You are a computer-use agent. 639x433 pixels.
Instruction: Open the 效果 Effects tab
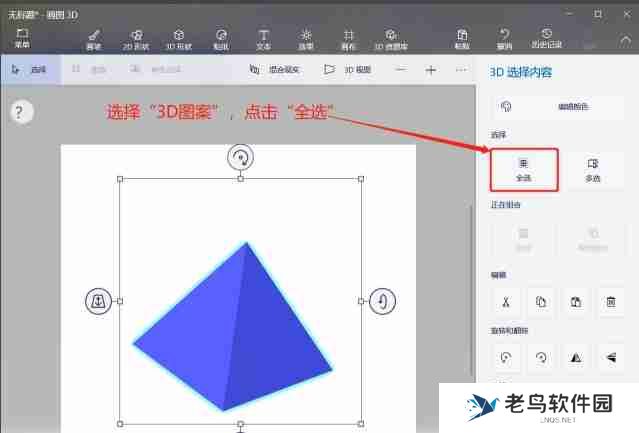(x=306, y=40)
